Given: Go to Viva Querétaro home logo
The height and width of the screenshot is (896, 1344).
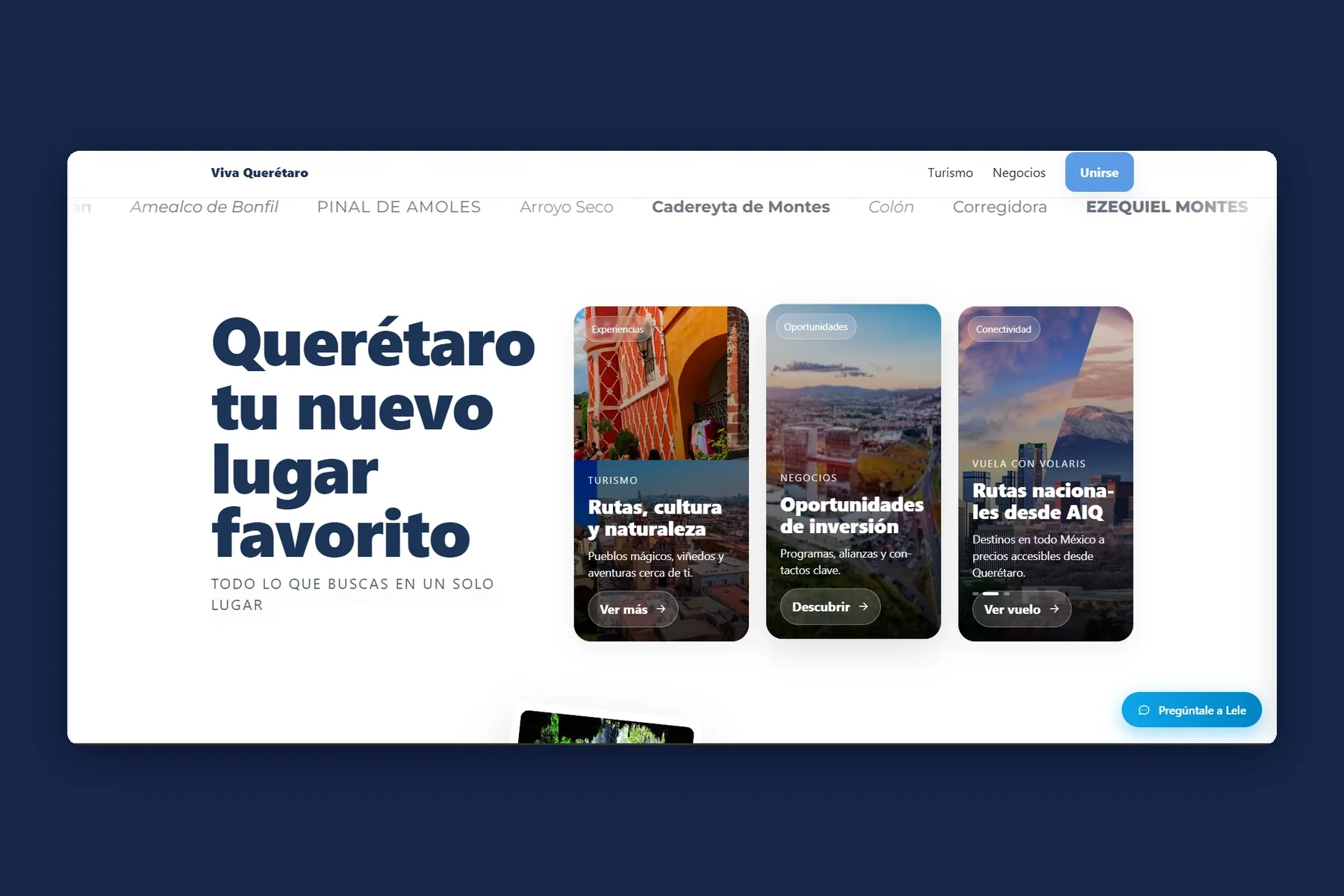Looking at the screenshot, I should click(x=259, y=172).
